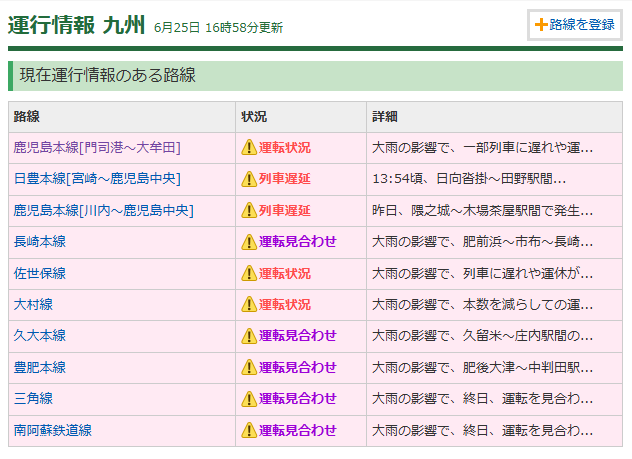632x459 pixels.
Task: Click 列車遅延 status for 日豊本線
Action: [x=285, y=179]
